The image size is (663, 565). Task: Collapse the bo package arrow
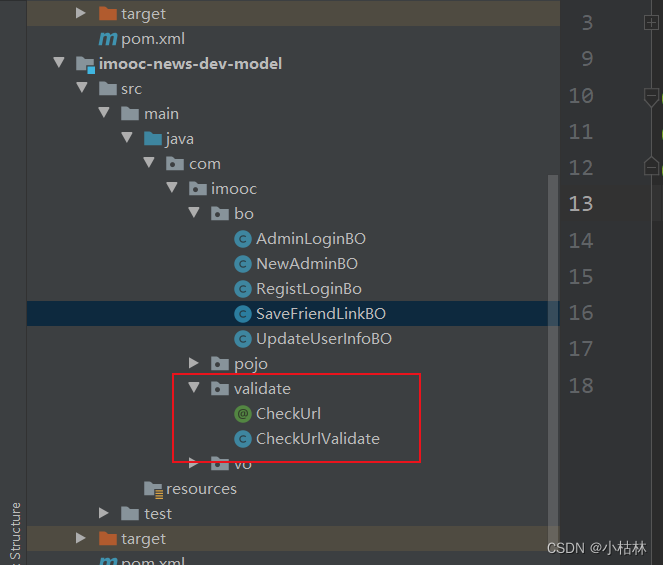[195, 214]
